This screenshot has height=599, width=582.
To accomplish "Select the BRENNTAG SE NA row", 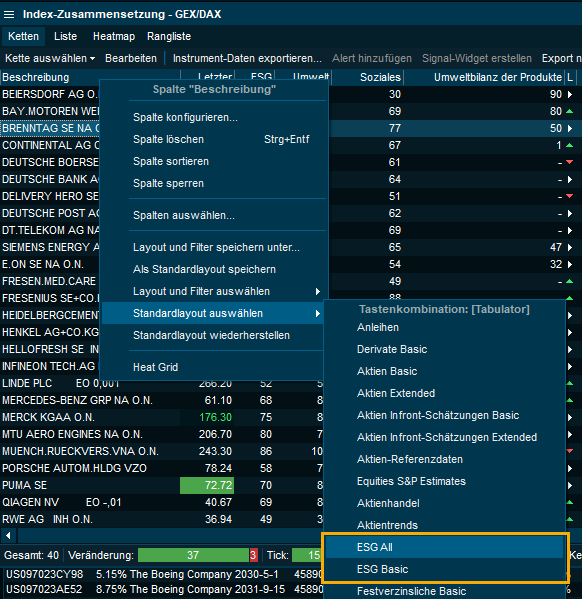I will point(50,128).
